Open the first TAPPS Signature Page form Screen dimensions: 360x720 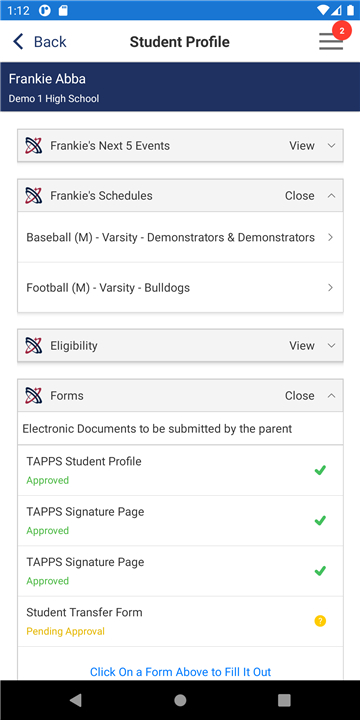click(180, 521)
